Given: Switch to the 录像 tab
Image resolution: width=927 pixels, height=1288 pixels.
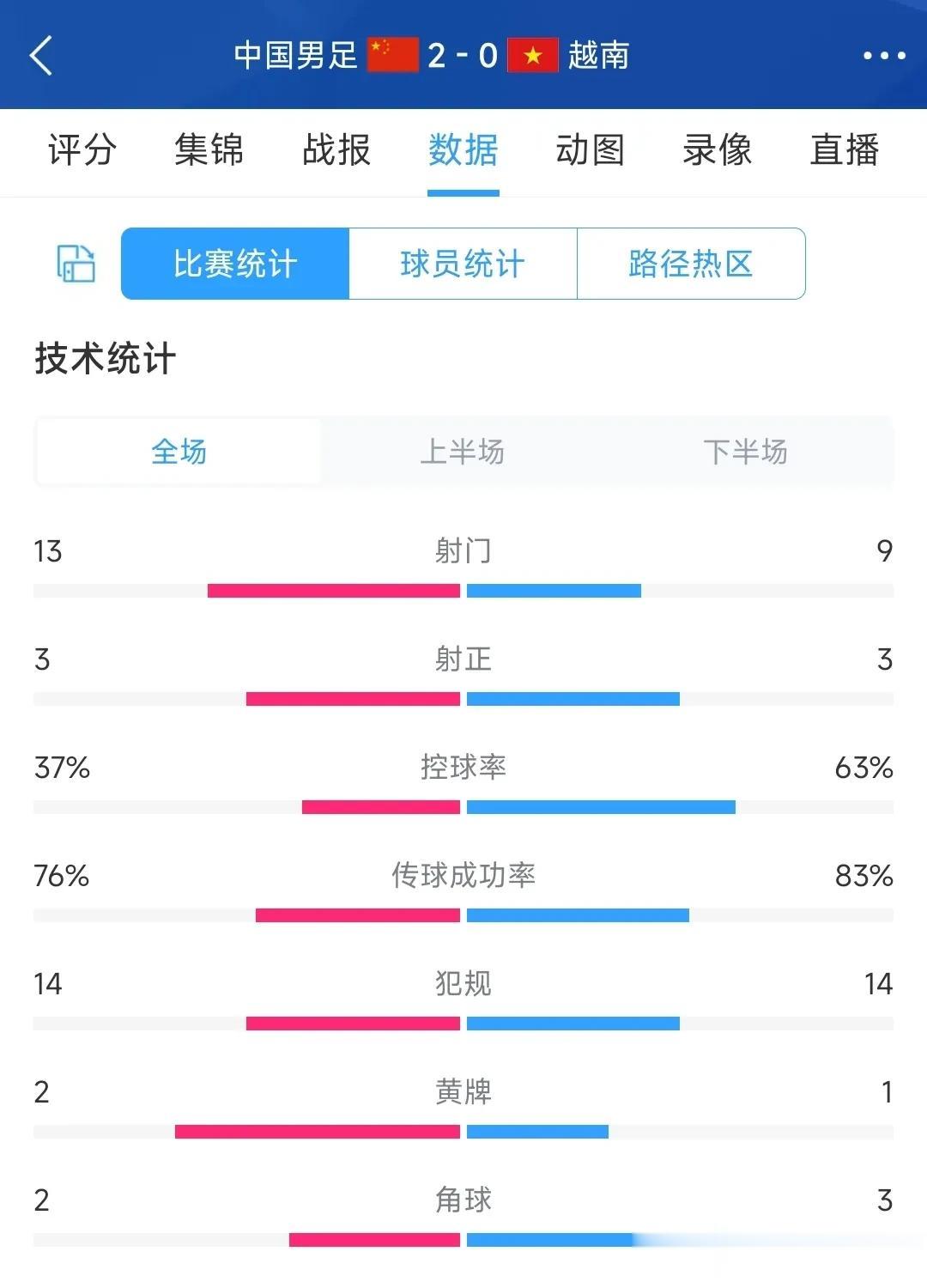Looking at the screenshot, I should point(718,149).
